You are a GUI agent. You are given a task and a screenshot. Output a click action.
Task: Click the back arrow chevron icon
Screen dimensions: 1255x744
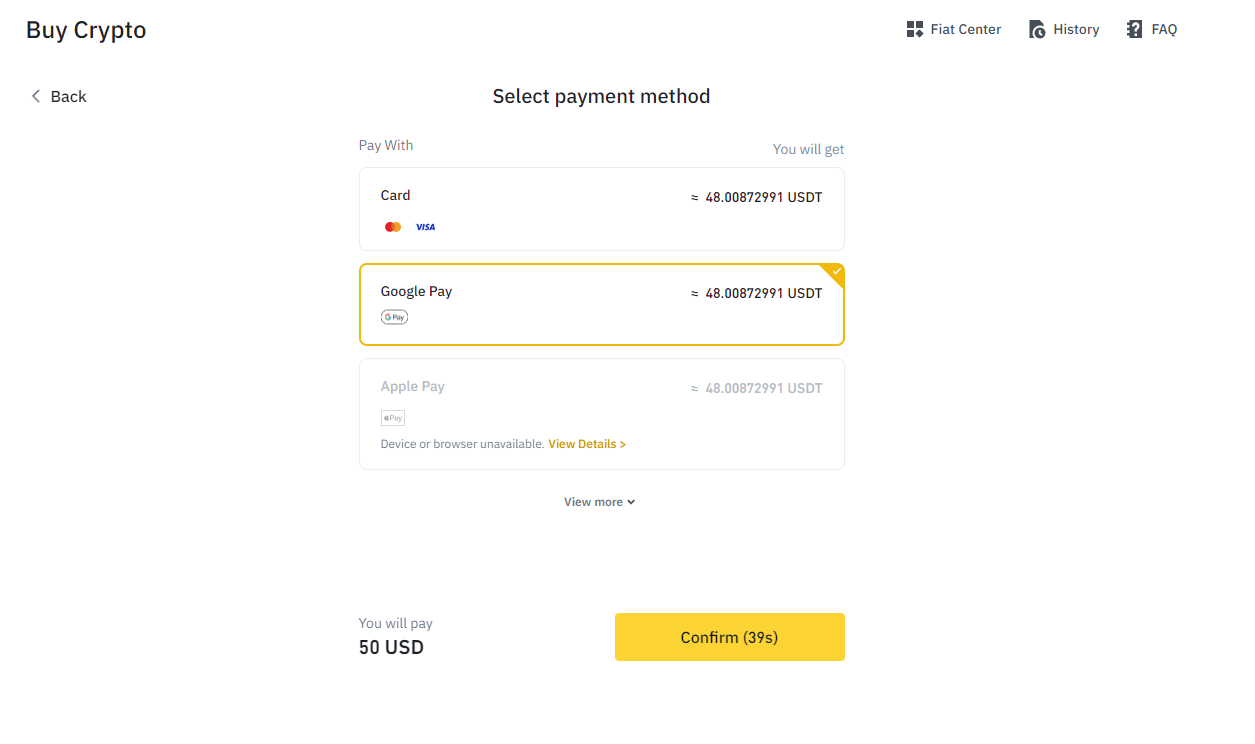tap(36, 96)
